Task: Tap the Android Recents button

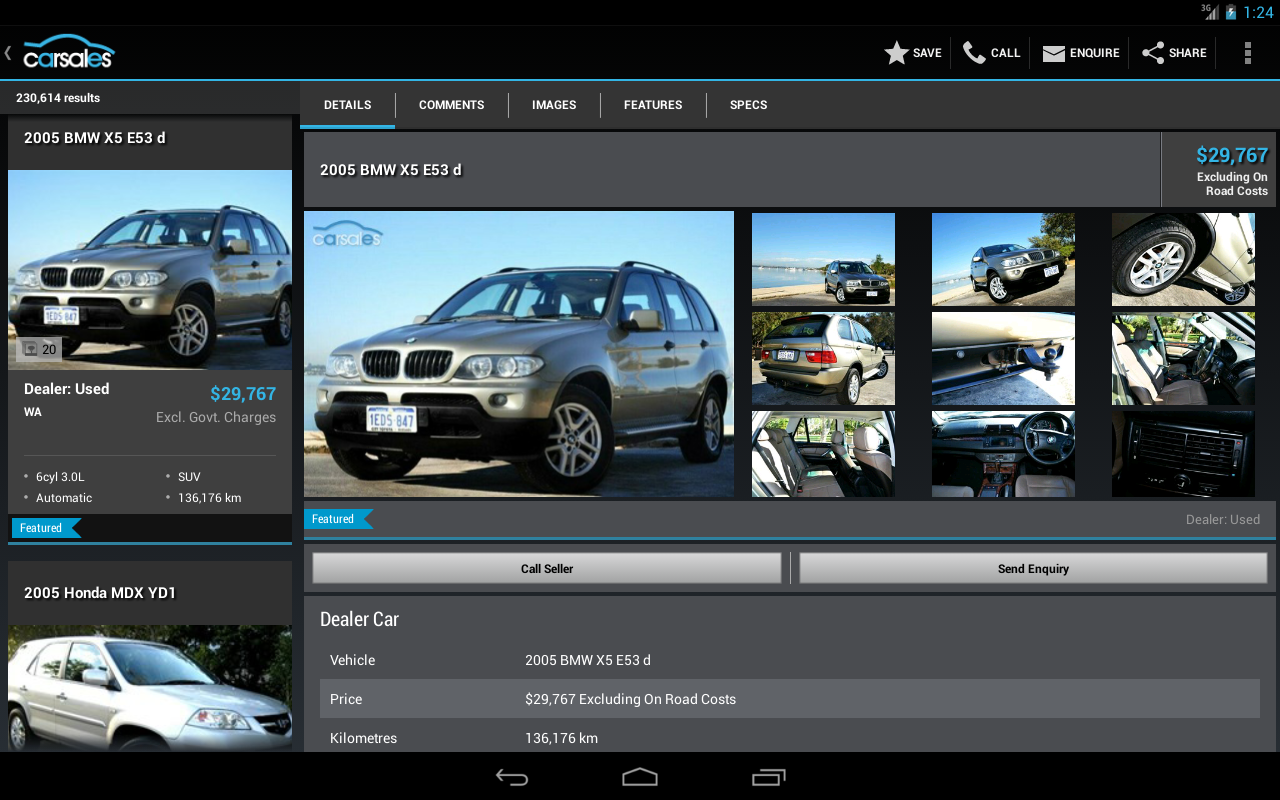Action: [x=769, y=776]
